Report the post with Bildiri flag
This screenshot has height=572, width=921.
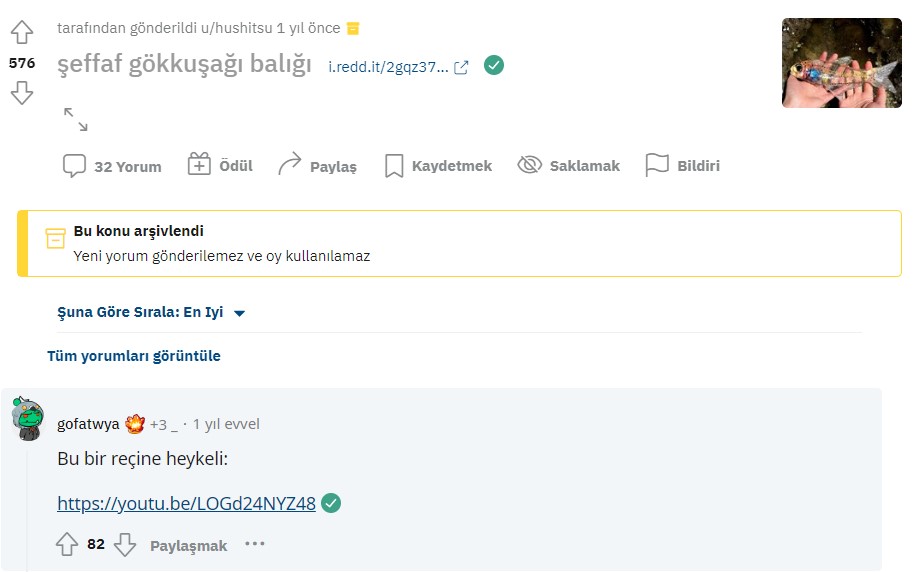pyautogui.click(x=683, y=166)
